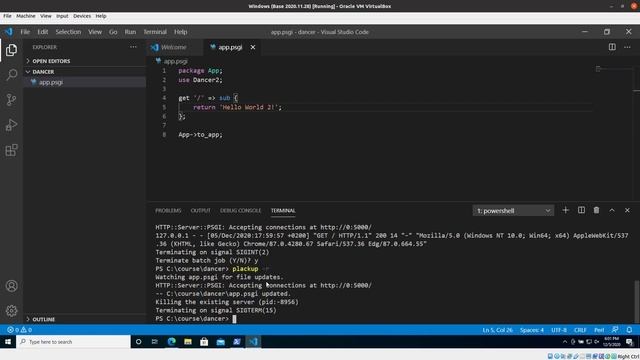
Task: Change line ending via CRLF
Action: 580,330
